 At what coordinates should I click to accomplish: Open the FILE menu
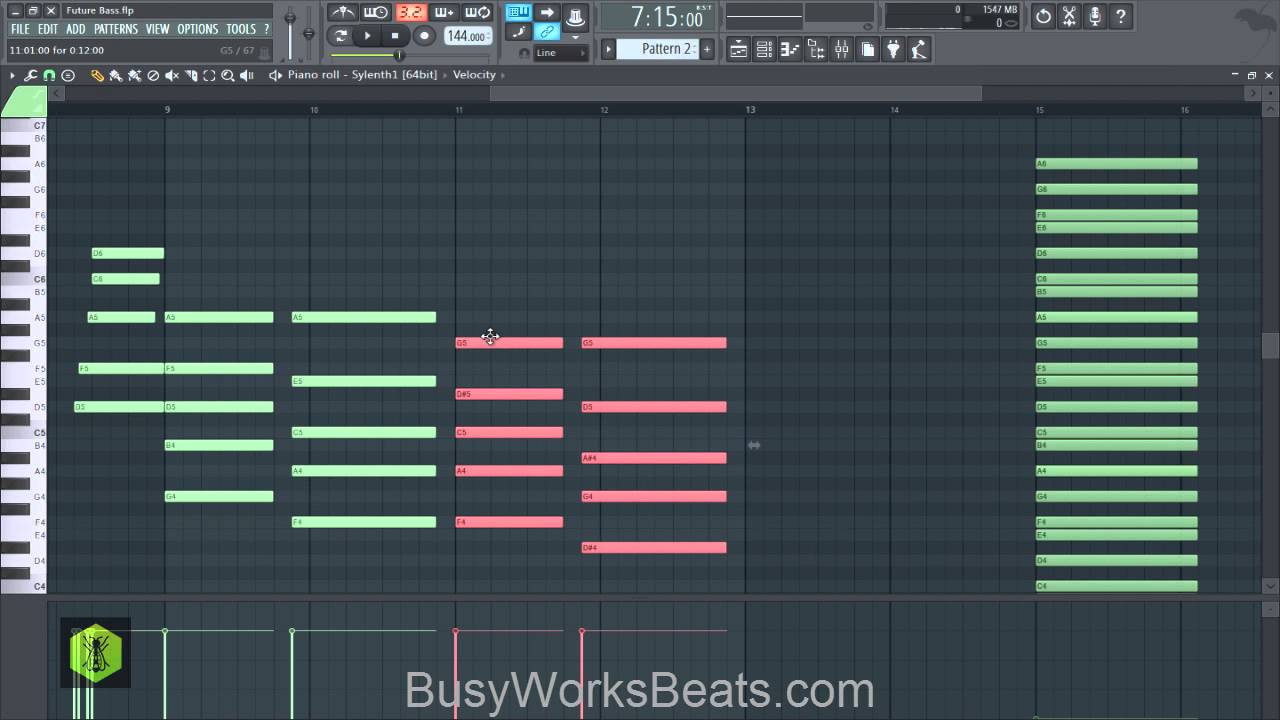click(x=20, y=29)
